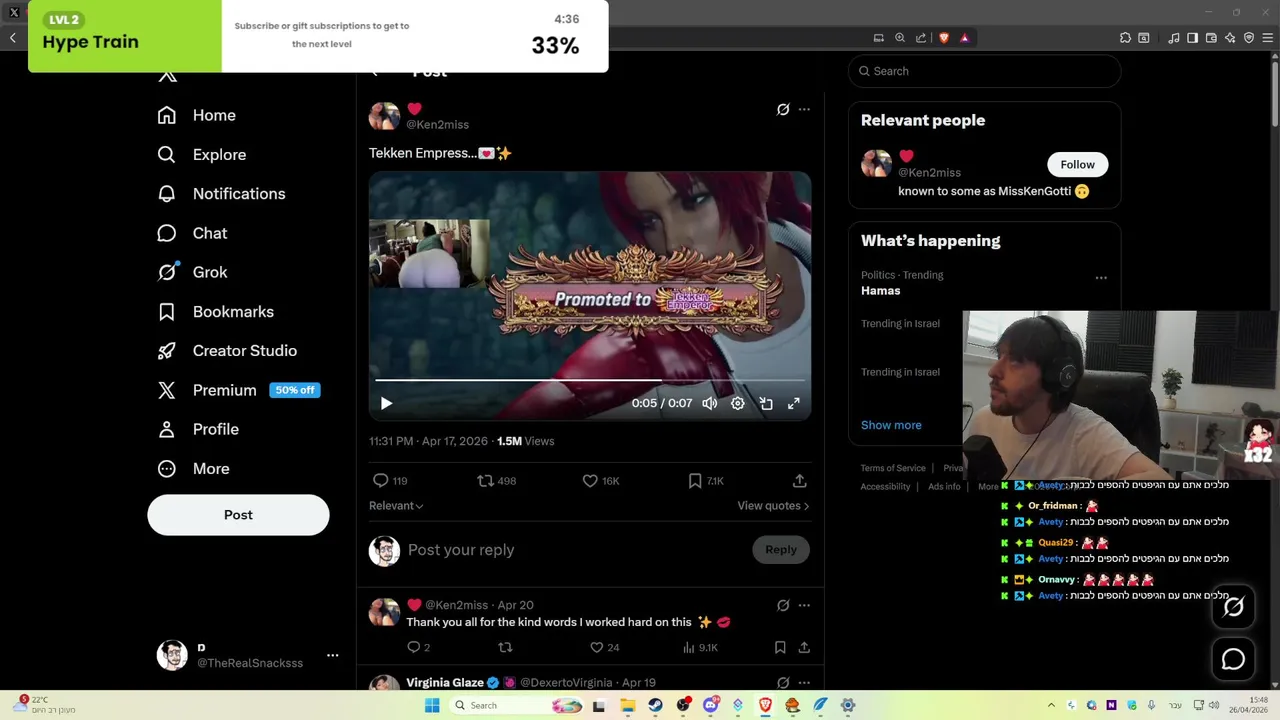Viewport: 1280px width, 720px height.
Task: Click the Grok icon on main post
Action: 783,109
